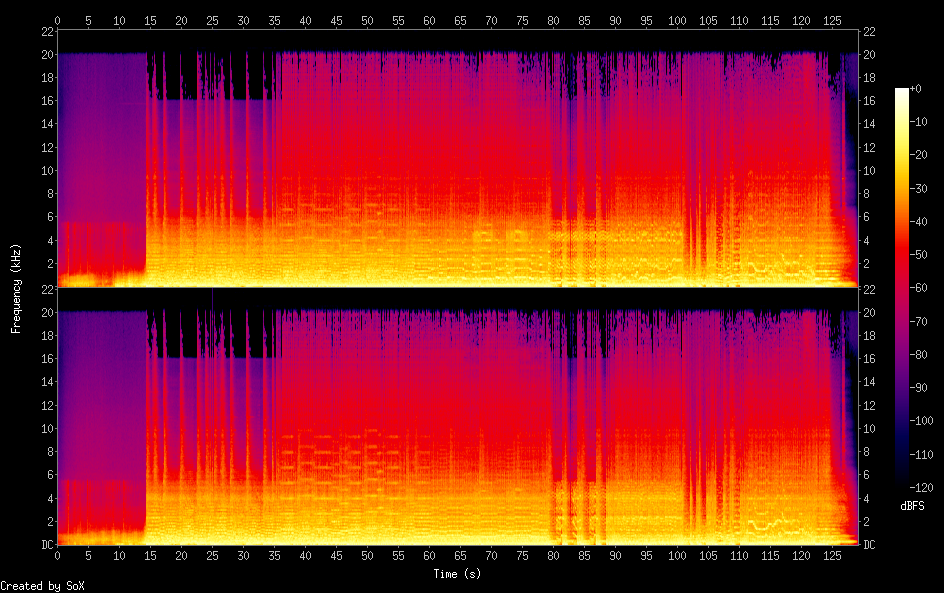Select the 75 second label on top time axis

pyautogui.click(x=522, y=19)
